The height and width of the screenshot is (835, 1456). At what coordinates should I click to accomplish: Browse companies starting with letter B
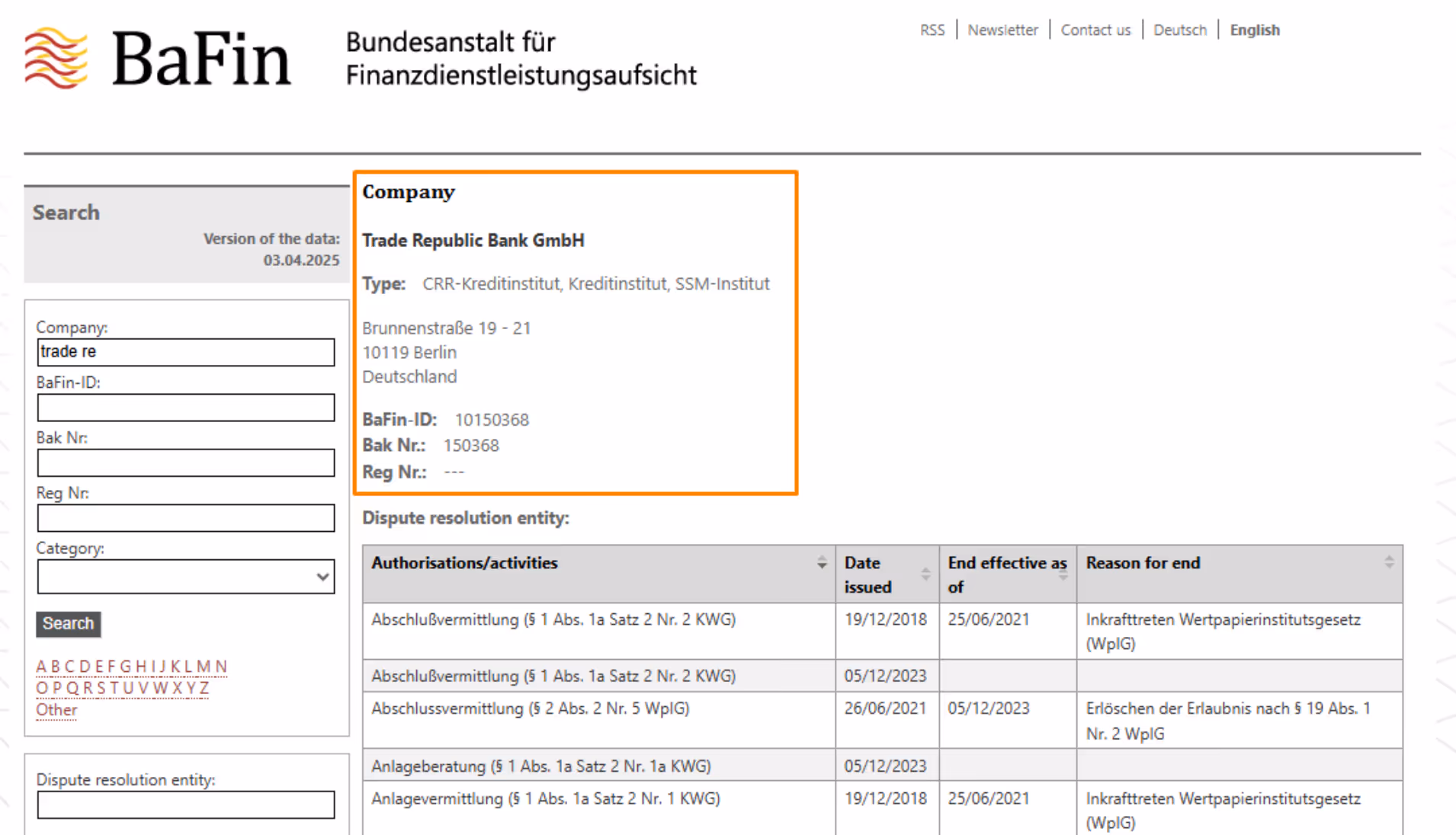pos(56,667)
